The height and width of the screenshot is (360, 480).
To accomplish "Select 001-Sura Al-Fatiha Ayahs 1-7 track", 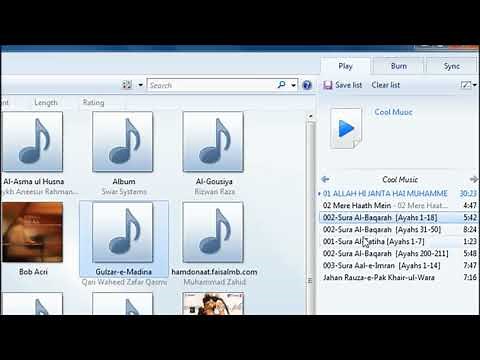I will (399, 241).
